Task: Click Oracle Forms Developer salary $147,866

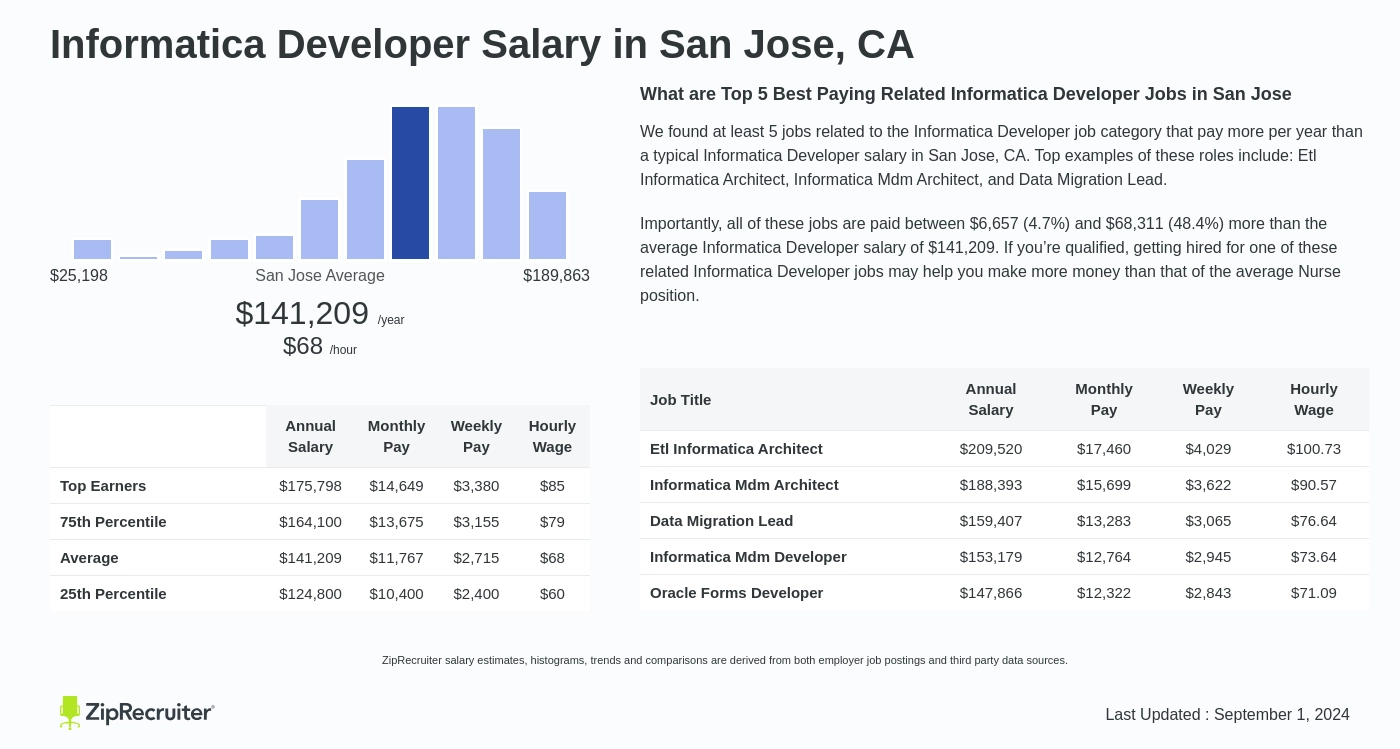Action: click(991, 592)
